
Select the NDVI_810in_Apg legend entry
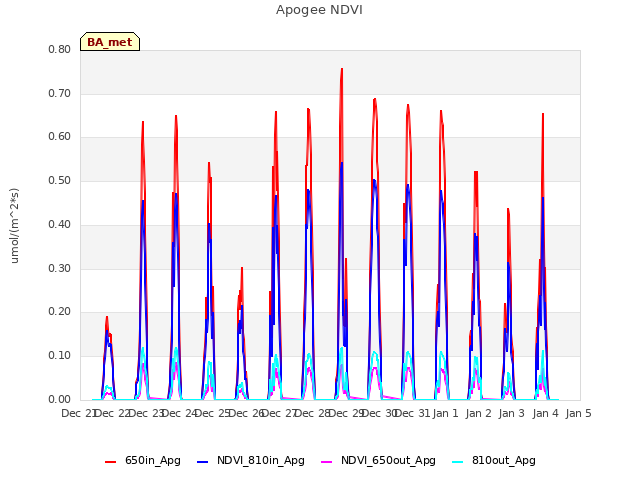(x=251, y=460)
